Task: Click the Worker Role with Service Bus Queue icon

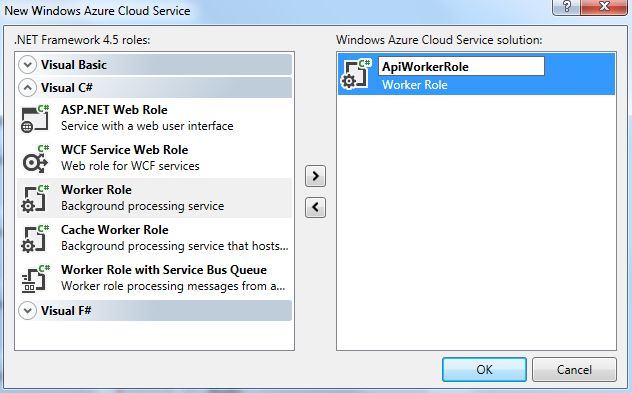Action: click(x=35, y=278)
